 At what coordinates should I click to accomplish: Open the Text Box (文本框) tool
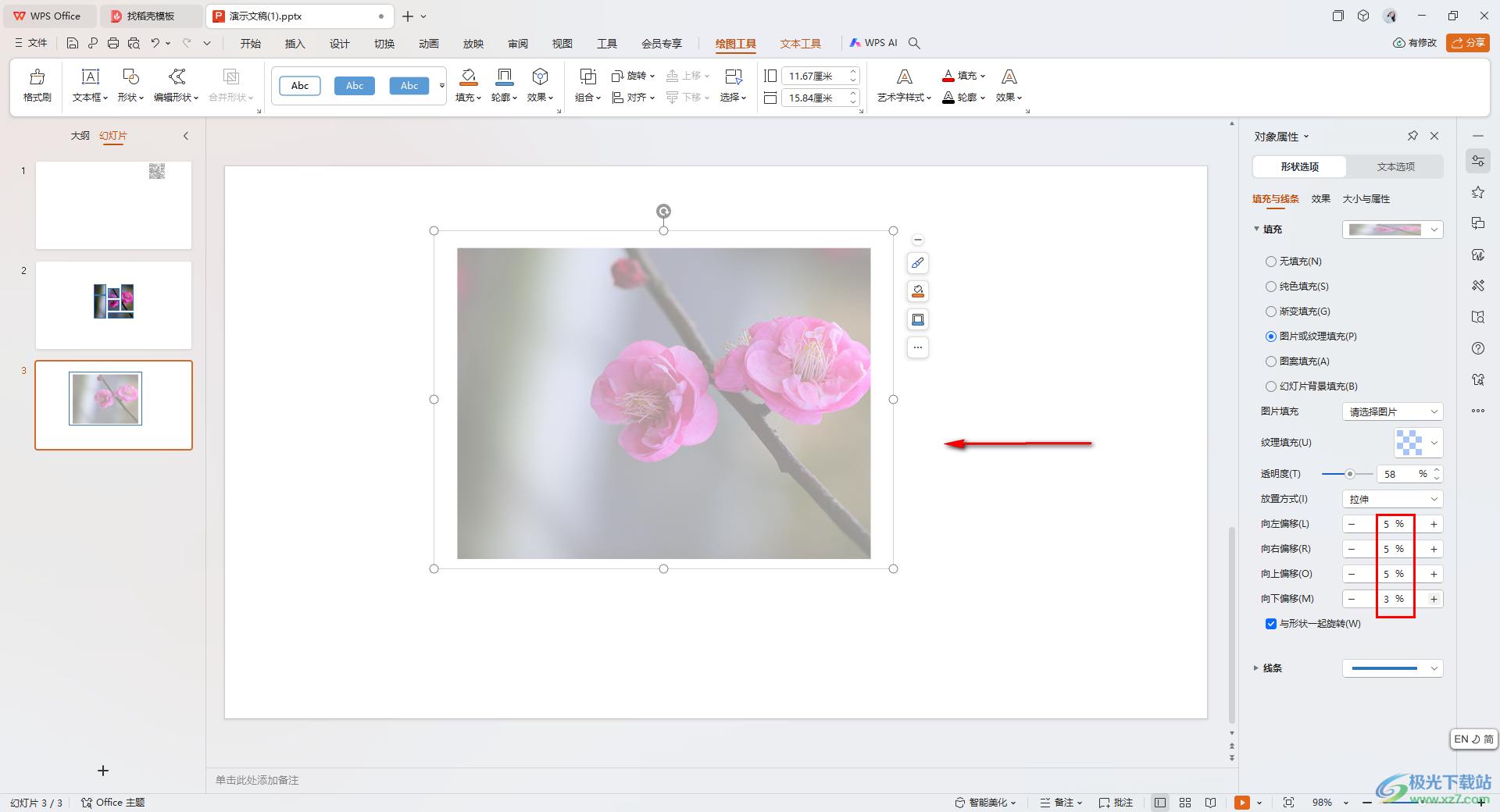[90, 77]
